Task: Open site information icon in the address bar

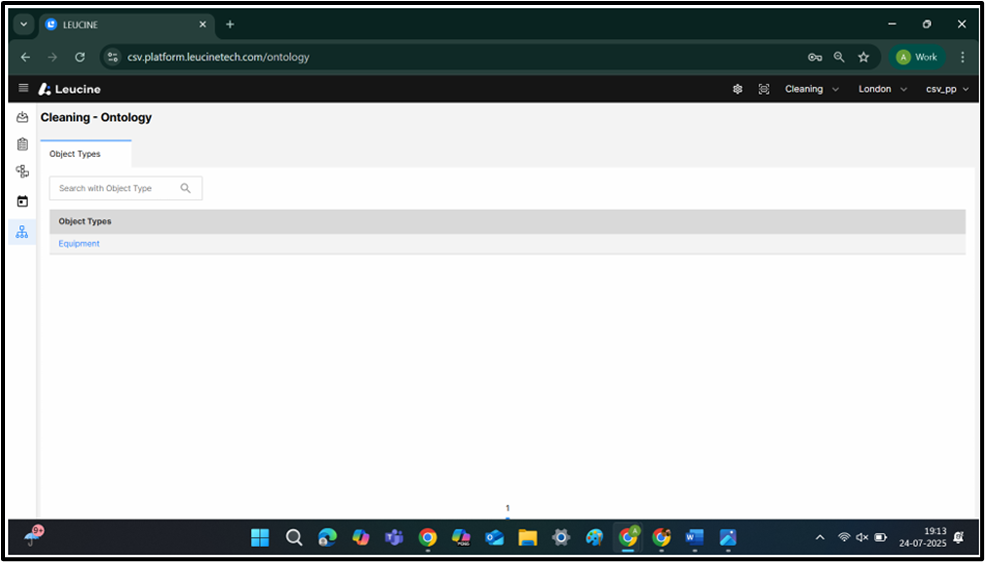Action: pos(113,57)
